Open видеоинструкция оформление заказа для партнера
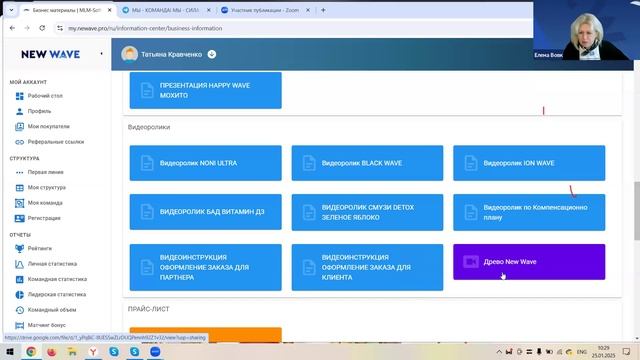 pyautogui.click(x=206, y=267)
